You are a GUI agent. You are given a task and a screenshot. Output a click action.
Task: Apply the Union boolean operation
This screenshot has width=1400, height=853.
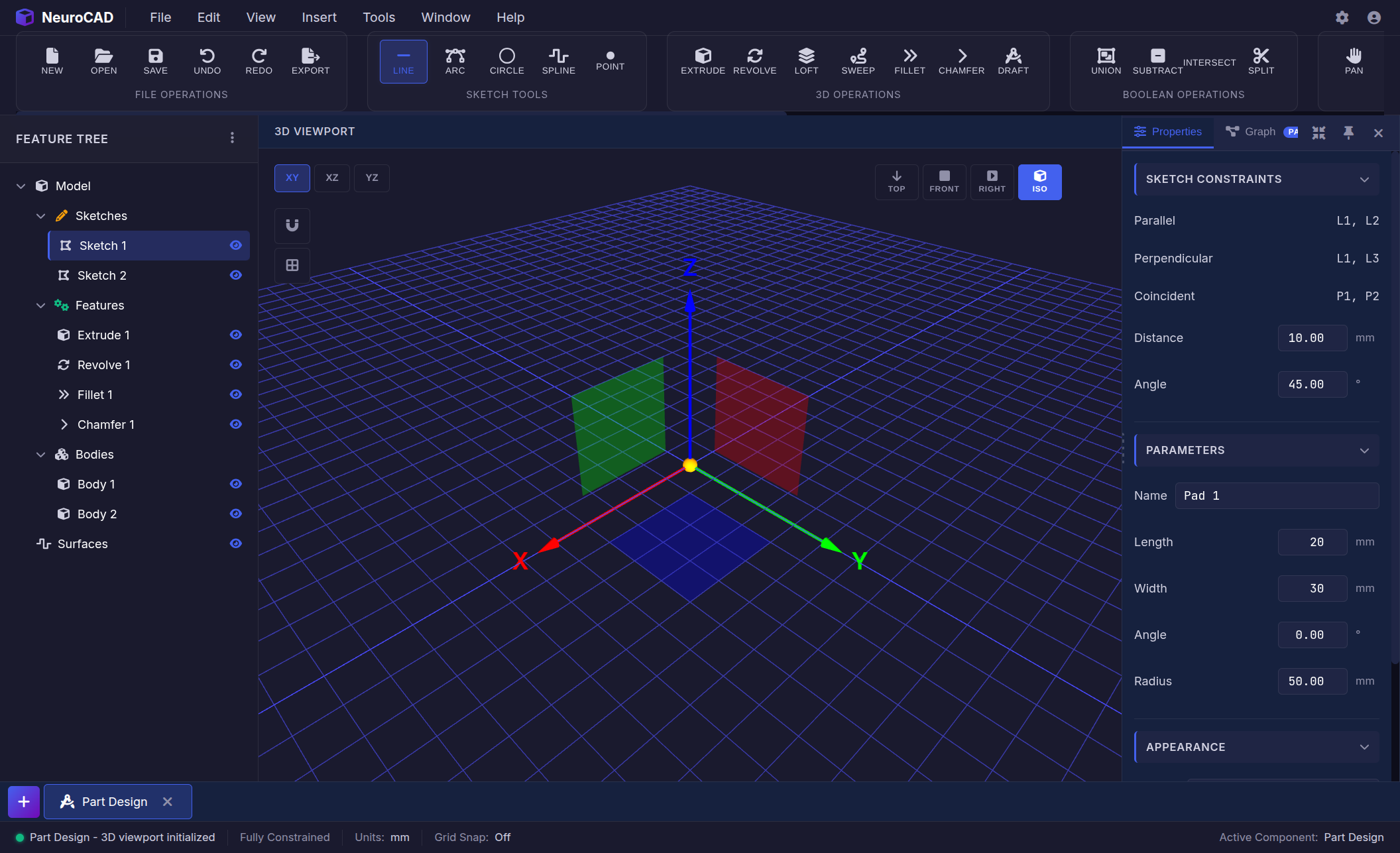coord(1105,61)
